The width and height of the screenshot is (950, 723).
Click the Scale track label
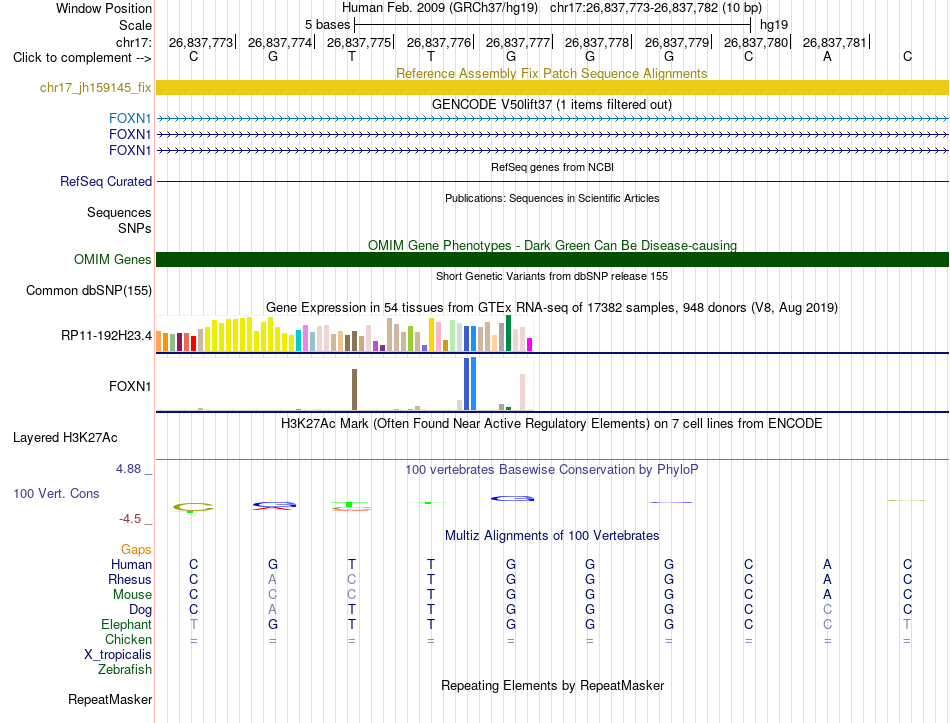[135, 25]
